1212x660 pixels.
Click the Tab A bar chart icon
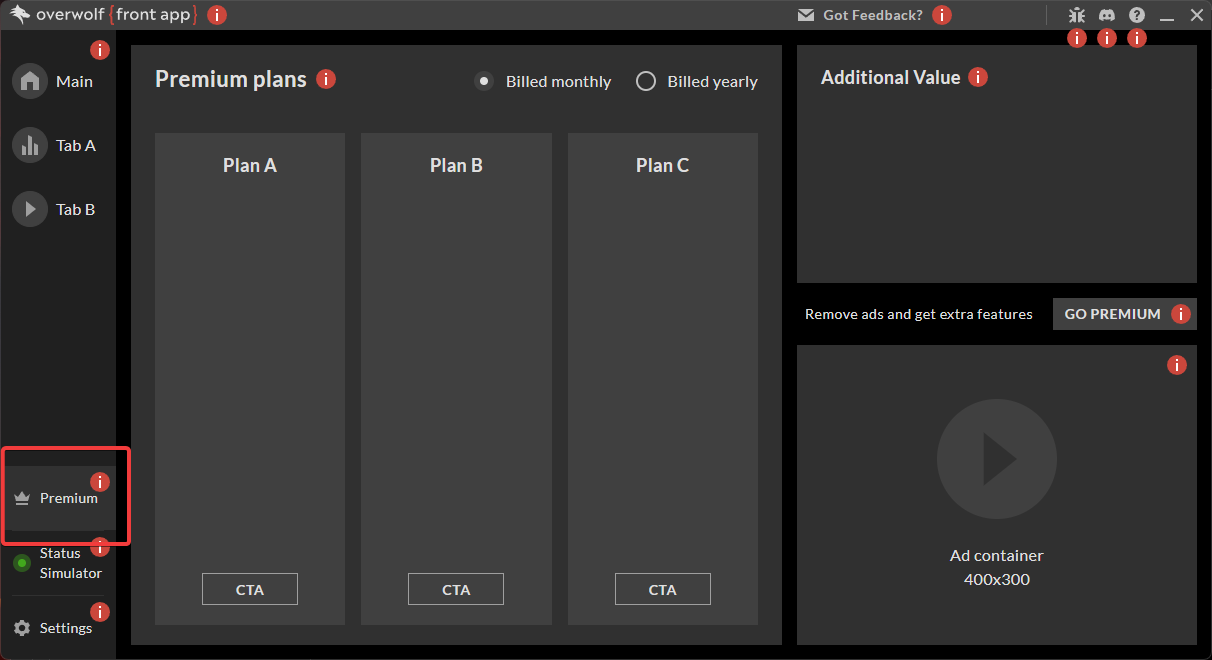(30, 145)
